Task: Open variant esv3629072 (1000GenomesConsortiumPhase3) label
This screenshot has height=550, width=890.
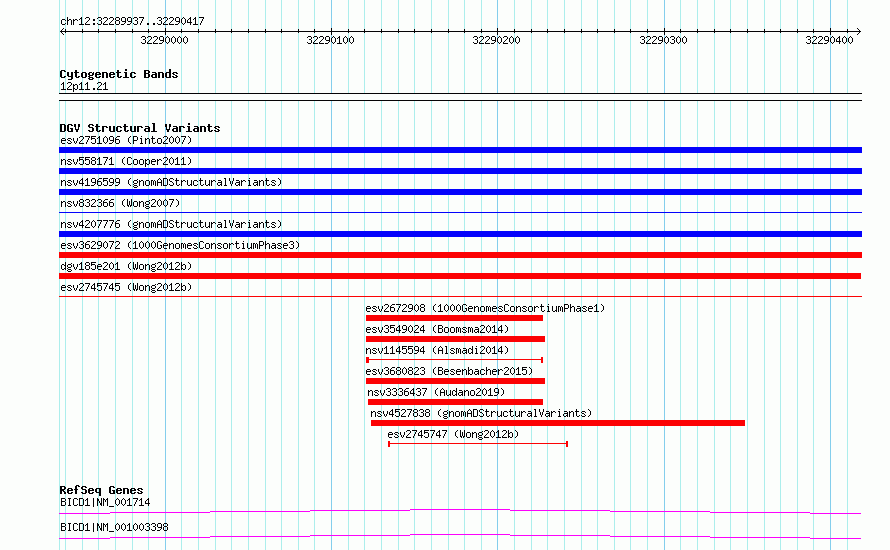Action: (180, 245)
